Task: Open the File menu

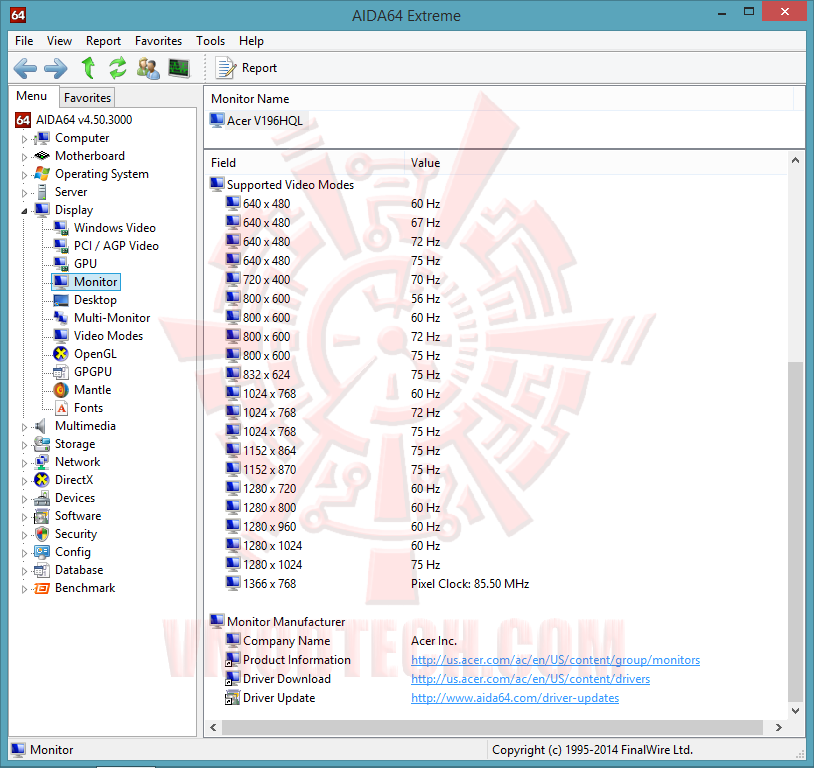Action: [x=24, y=41]
